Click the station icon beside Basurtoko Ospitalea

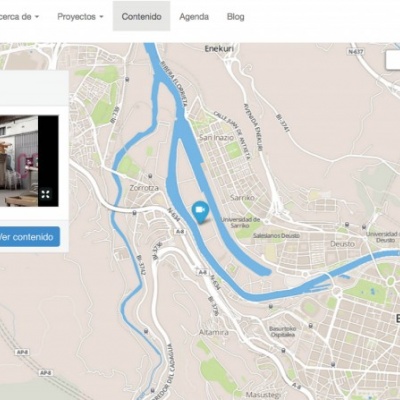pos(311,325)
